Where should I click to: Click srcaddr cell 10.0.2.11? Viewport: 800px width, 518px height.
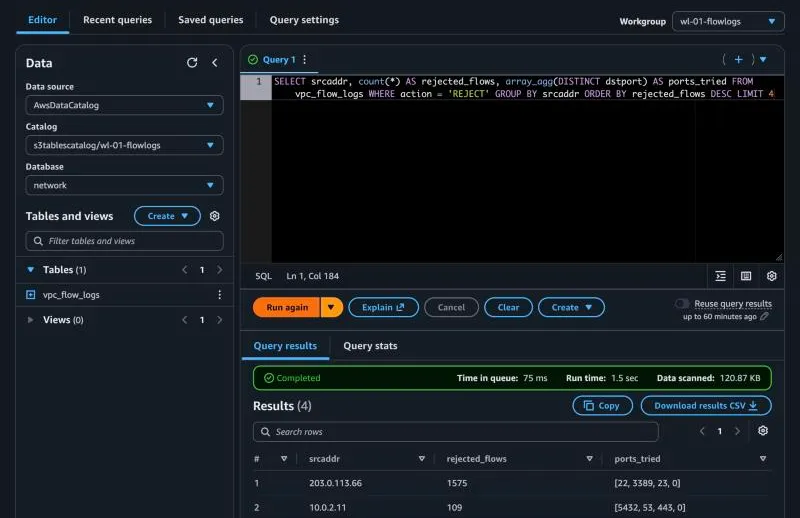(328, 507)
